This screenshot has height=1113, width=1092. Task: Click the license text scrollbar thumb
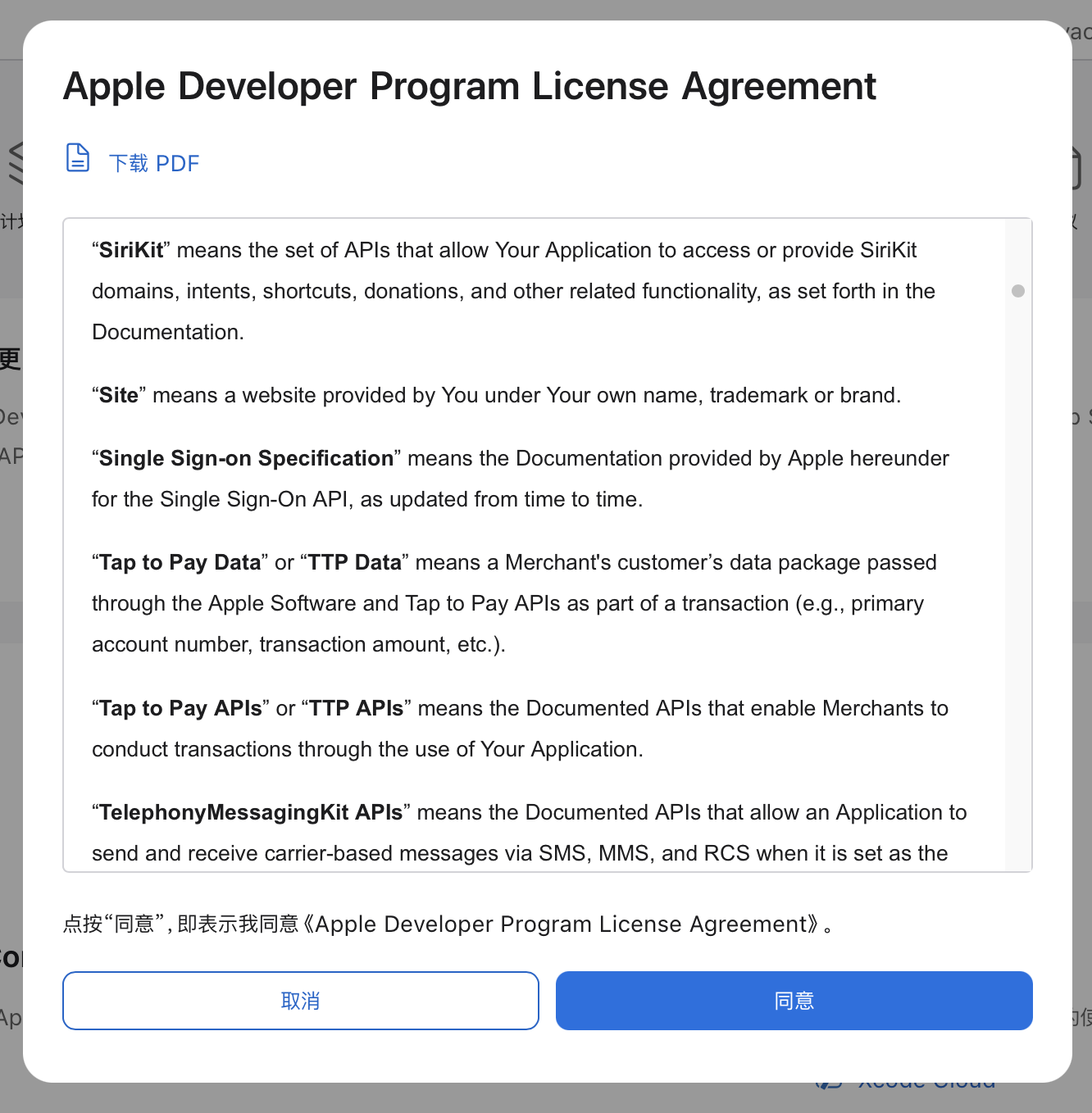pyautogui.click(x=1018, y=291)
